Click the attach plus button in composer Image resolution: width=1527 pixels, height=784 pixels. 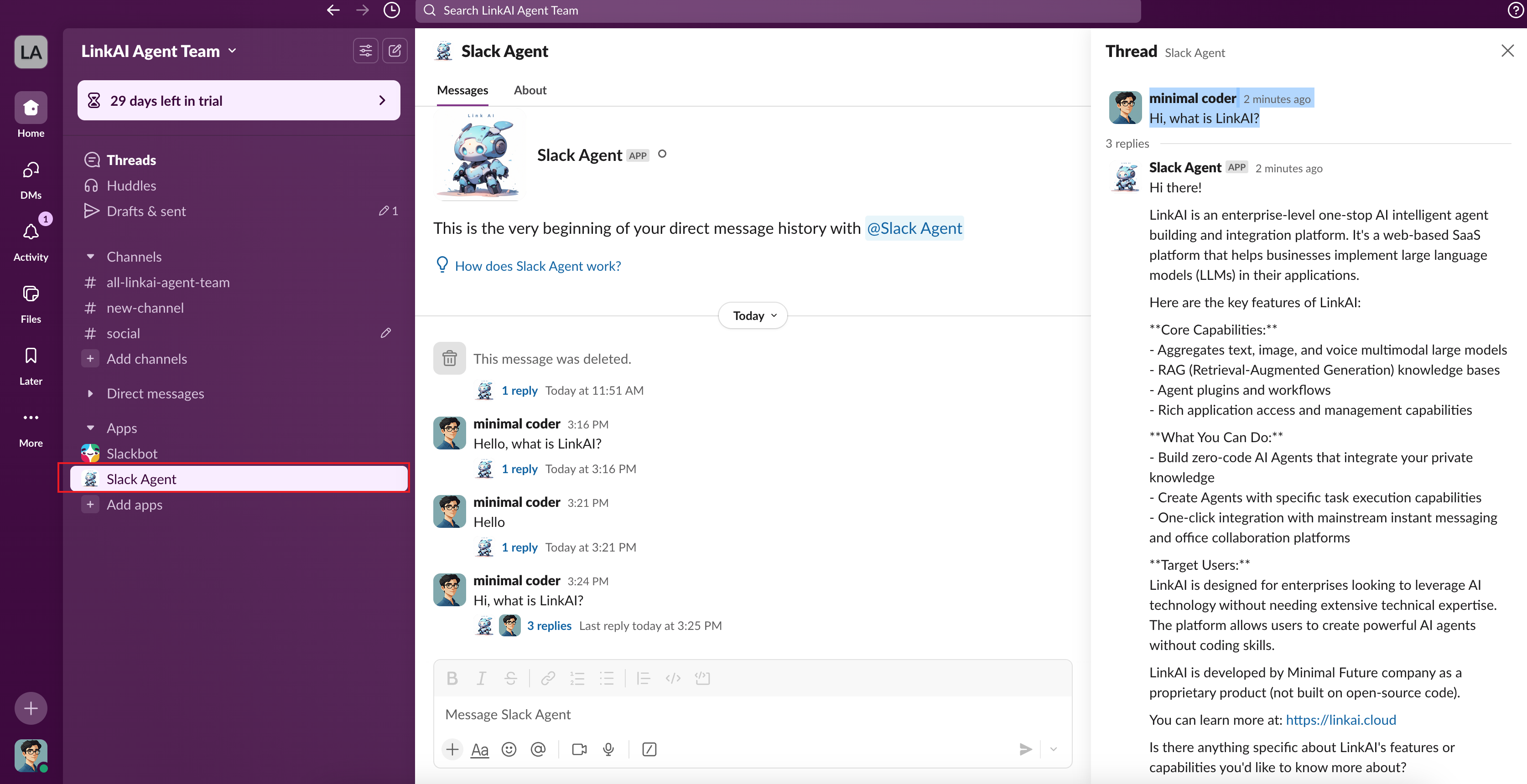click(x=452, y=750)
